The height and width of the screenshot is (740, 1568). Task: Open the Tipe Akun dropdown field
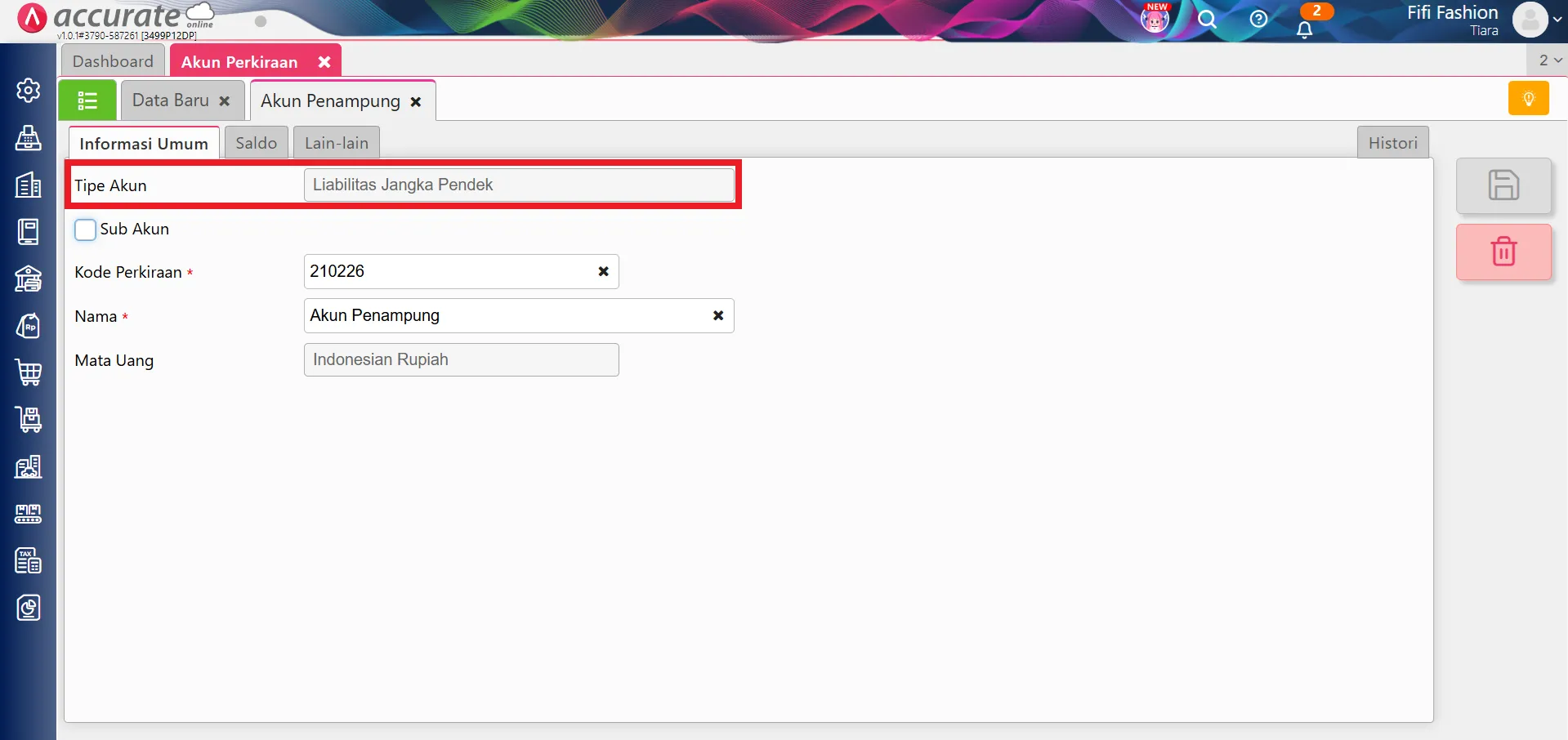click(519, 185)
